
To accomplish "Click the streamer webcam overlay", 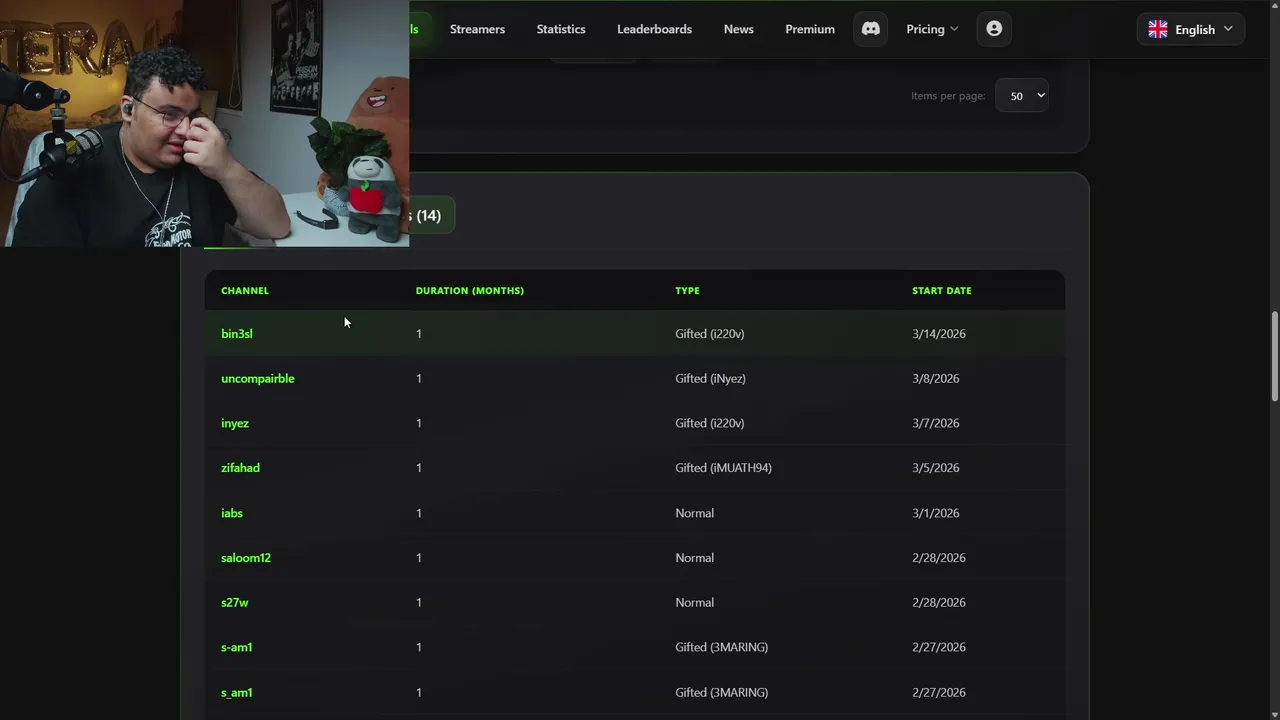I will coord(204,123).
